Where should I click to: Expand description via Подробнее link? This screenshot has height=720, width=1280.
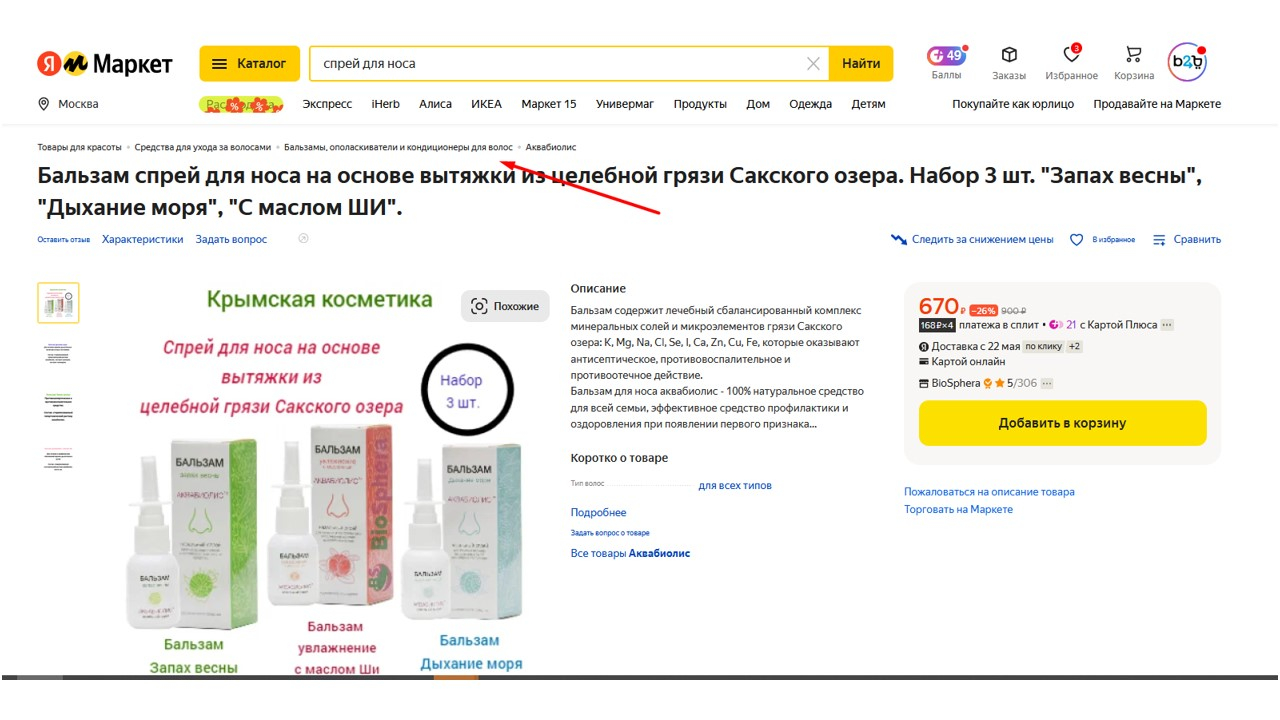tap(598, 513)
